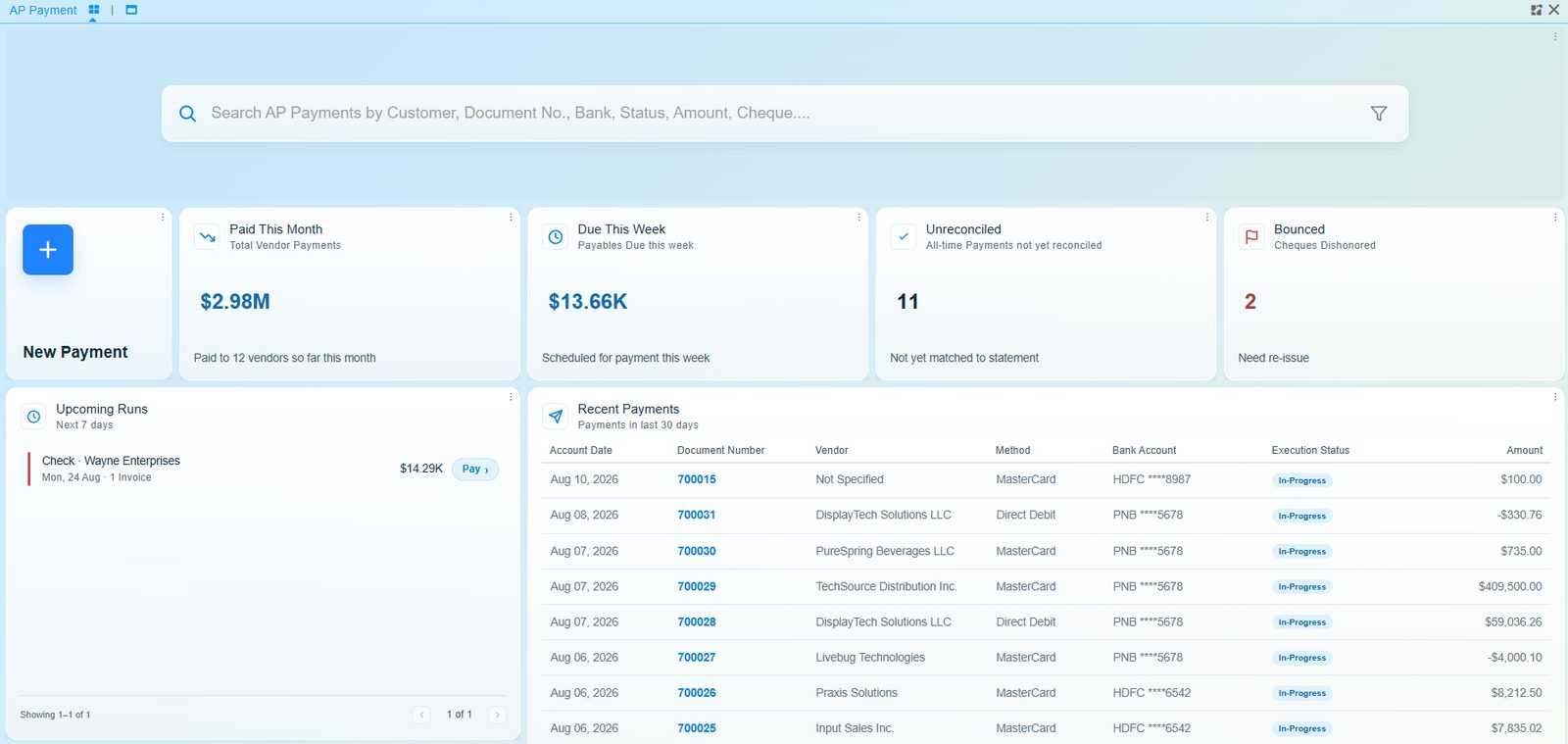
Task: Pay the Wayne Enterprises check run
Action: pos(475,470)
